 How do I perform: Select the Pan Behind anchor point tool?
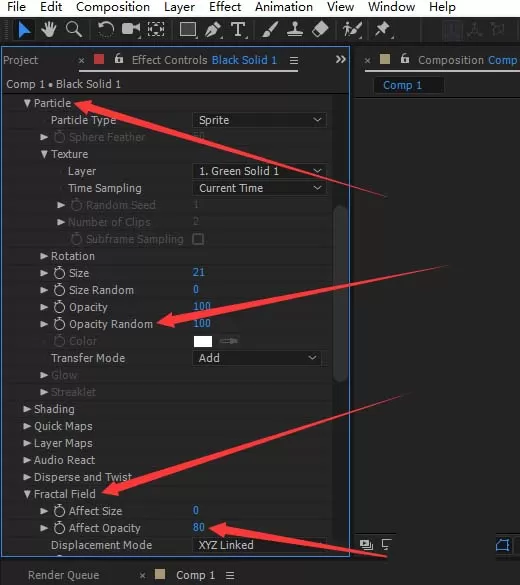(156, 29)
